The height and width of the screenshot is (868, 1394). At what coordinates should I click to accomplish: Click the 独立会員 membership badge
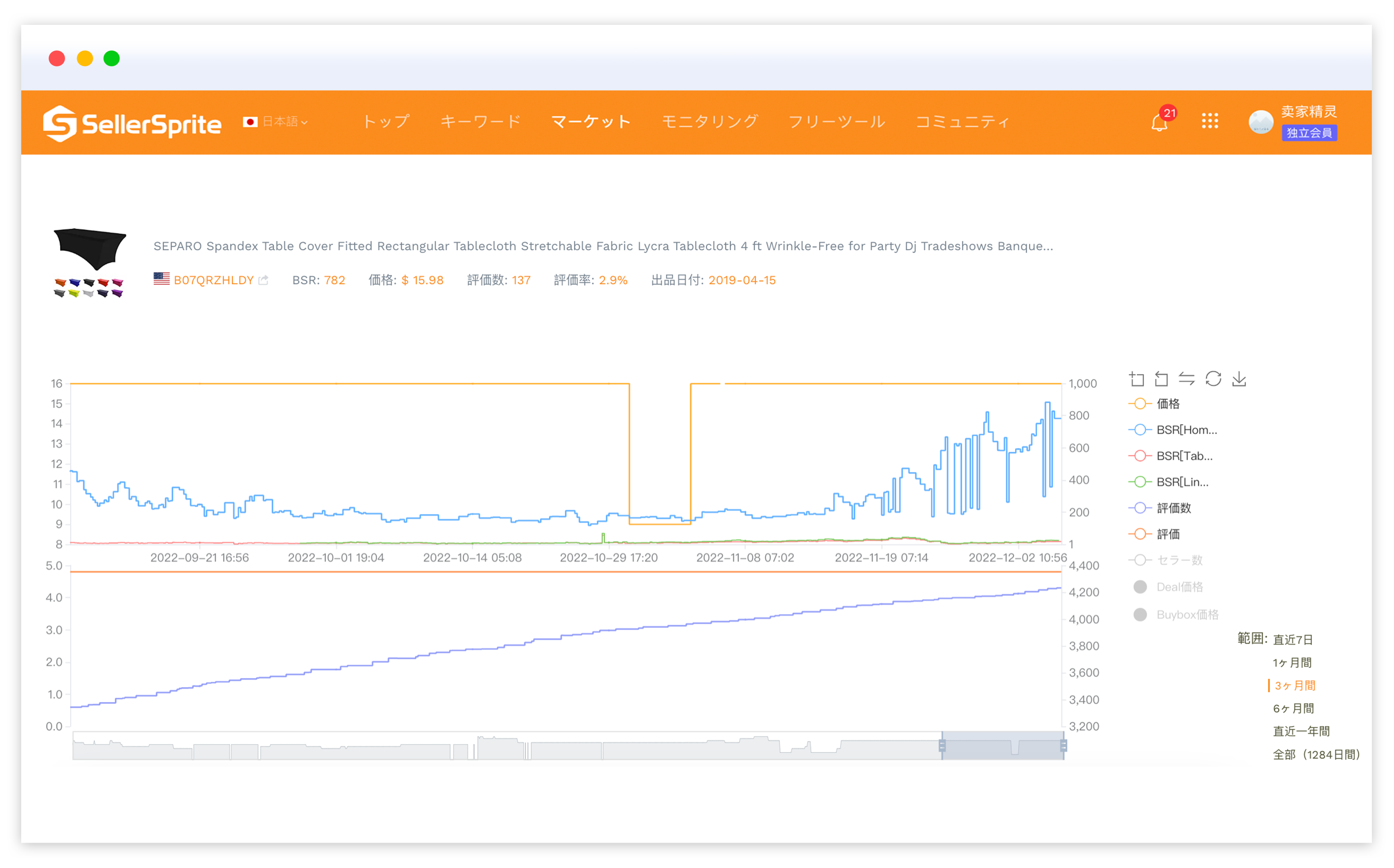tap(1309, 133)
